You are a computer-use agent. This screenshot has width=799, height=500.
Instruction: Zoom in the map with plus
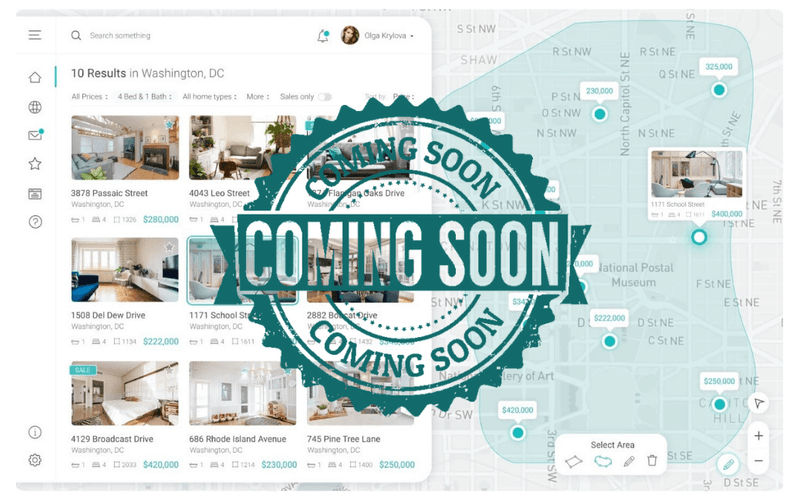pyautogui.click(x=759, y=436)
